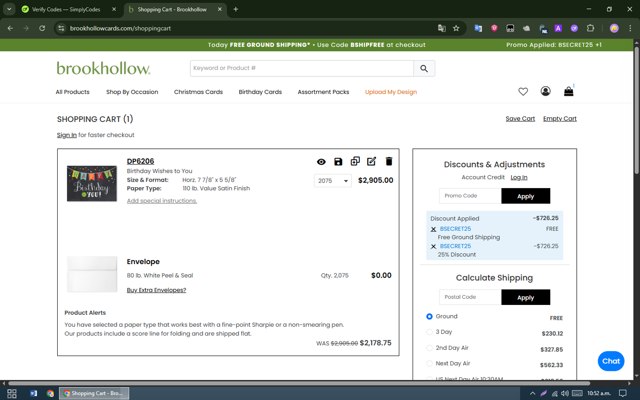Screen dimensions: 640x400
Task: Open the tab search chevron in the tab strip
Action: tap(9, 9)
